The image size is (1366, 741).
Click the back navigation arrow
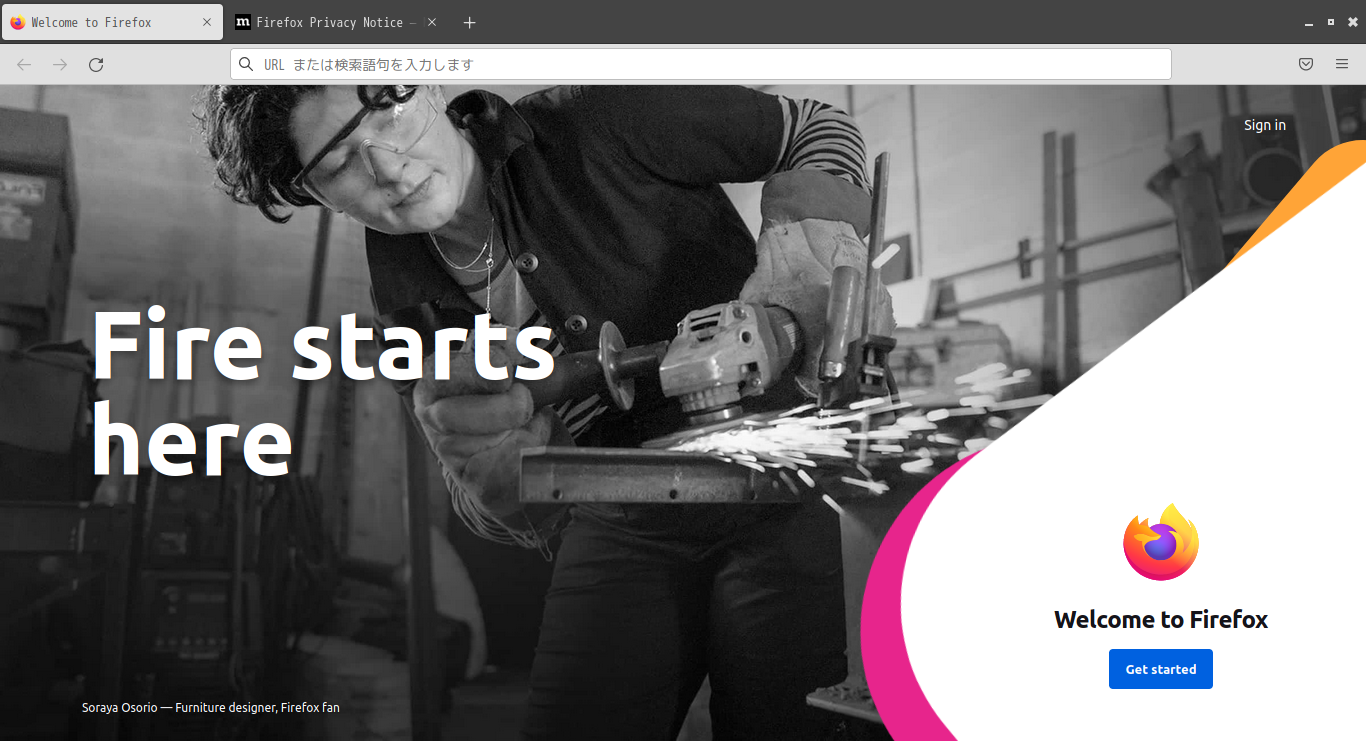tap(24, 64)
